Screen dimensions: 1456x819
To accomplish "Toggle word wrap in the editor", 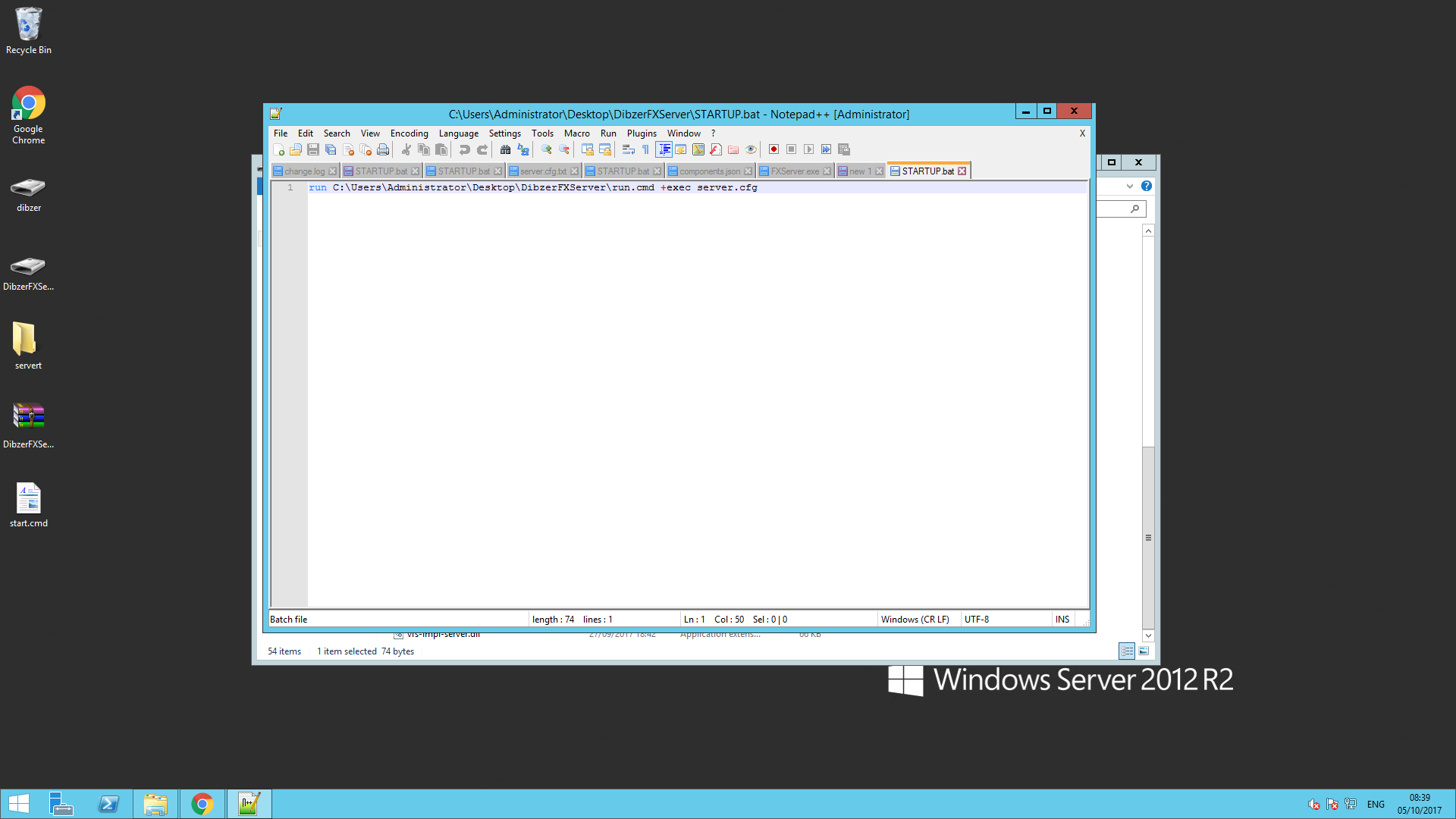I will coord(629,149).
